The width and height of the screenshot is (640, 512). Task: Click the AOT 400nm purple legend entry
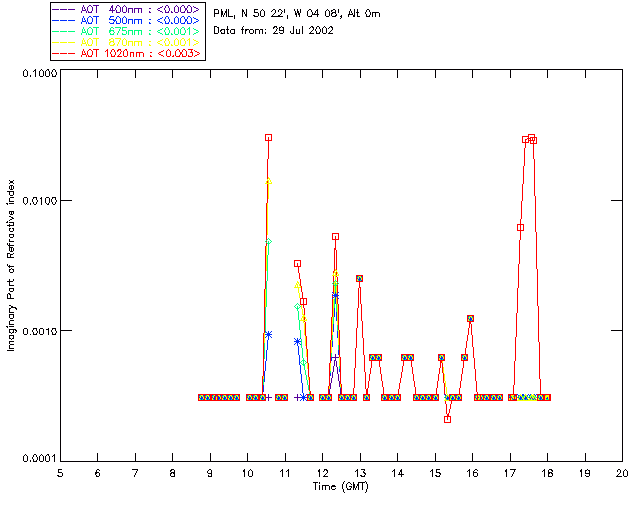tap(127, 9)
